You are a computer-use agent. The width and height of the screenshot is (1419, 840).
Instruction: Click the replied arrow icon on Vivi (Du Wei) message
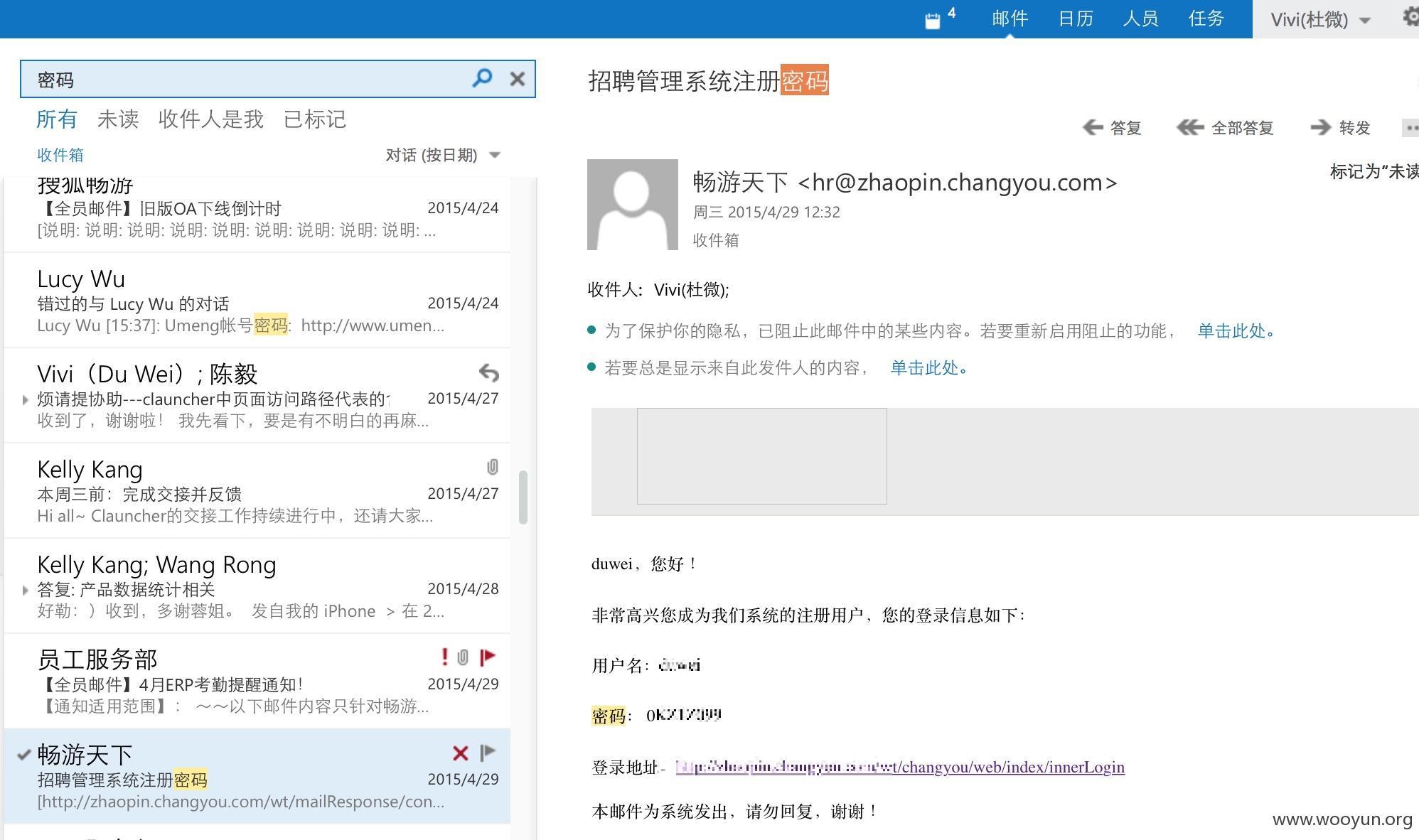pyautogui.click(x=488, y=372)
